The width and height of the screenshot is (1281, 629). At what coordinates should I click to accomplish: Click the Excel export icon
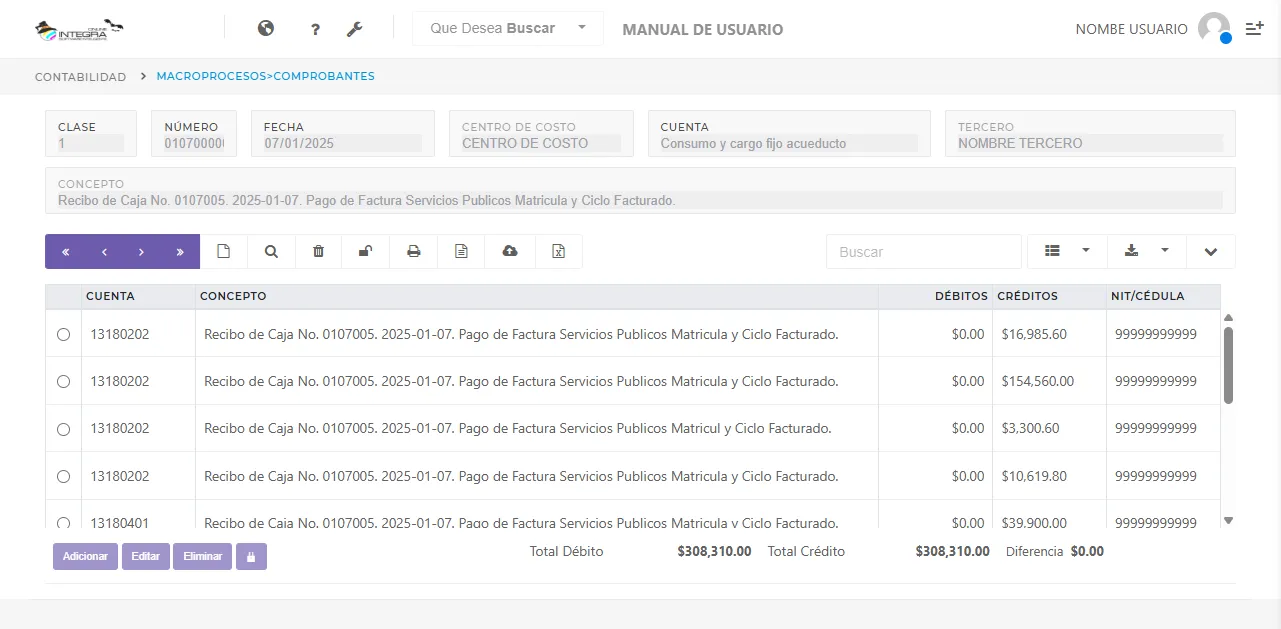[559, 252]
